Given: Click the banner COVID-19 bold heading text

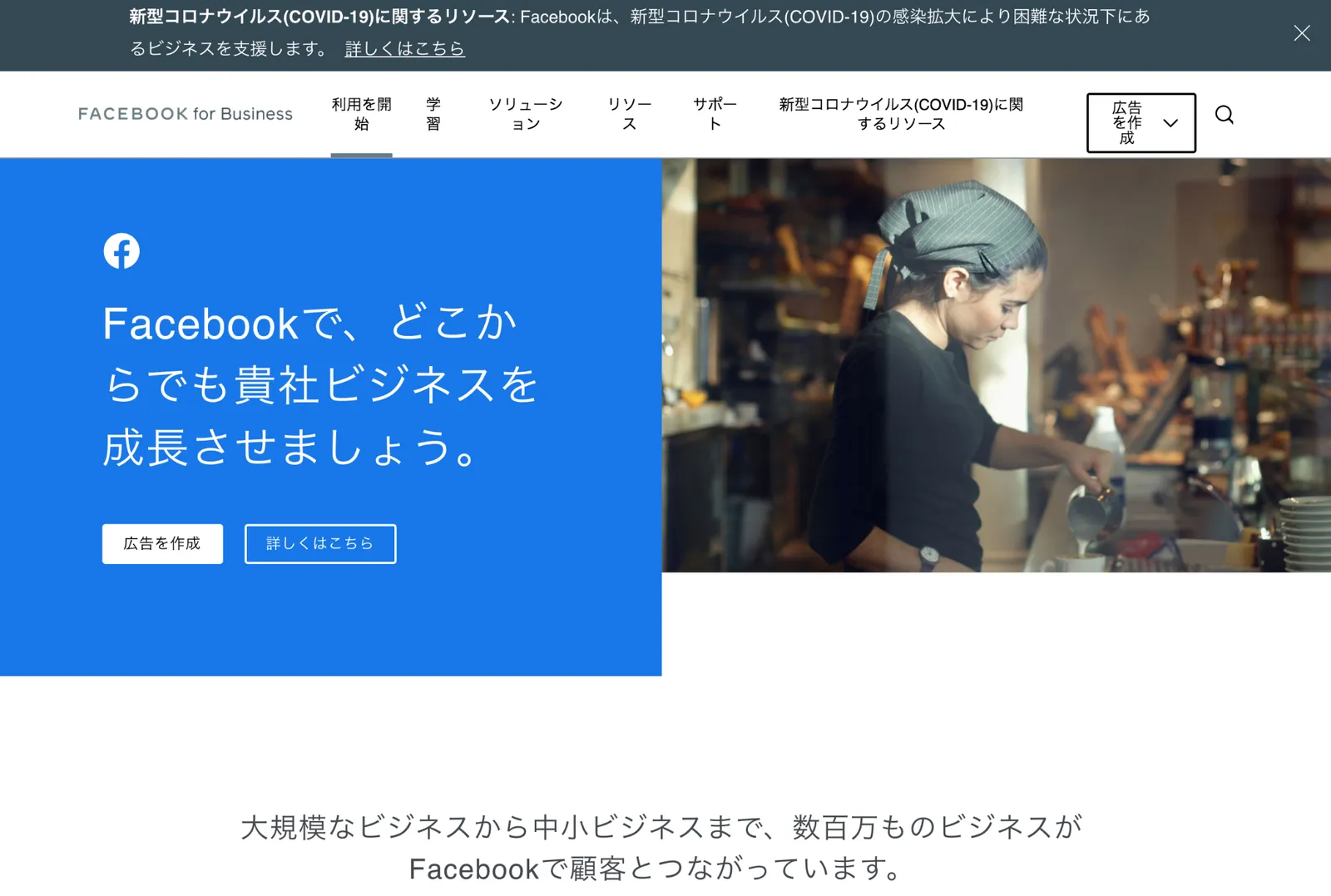Looking at the screenshot, I should (319, 17).
